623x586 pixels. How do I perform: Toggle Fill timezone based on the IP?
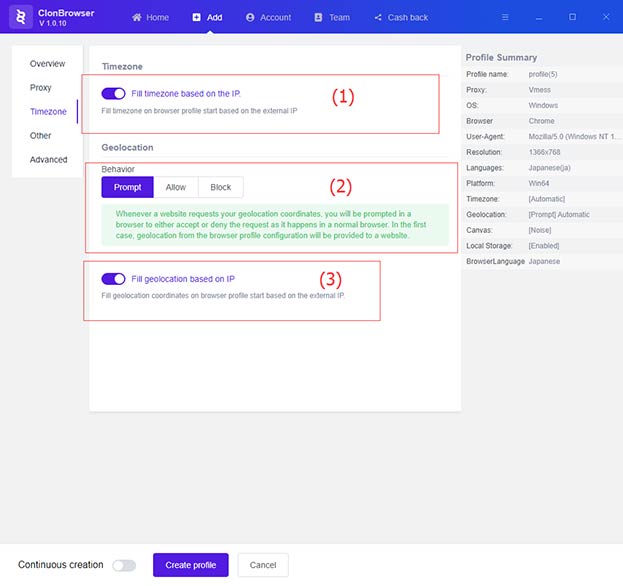(113, 94)
